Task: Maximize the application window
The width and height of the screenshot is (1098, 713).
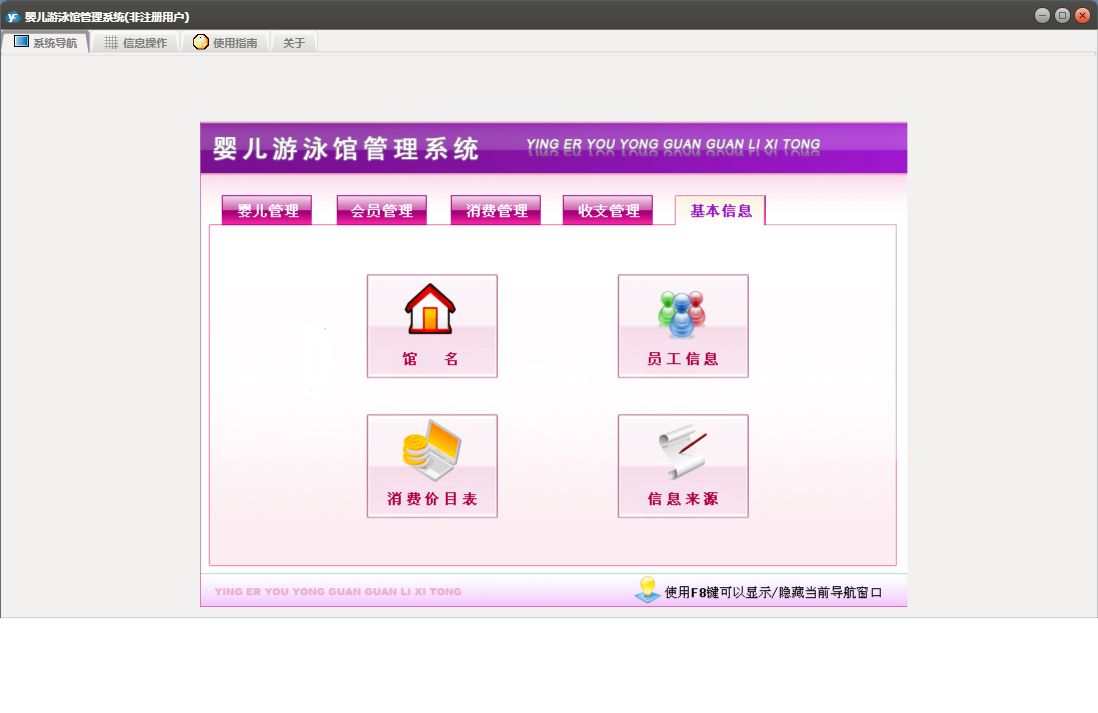Action: point(1062,15)
